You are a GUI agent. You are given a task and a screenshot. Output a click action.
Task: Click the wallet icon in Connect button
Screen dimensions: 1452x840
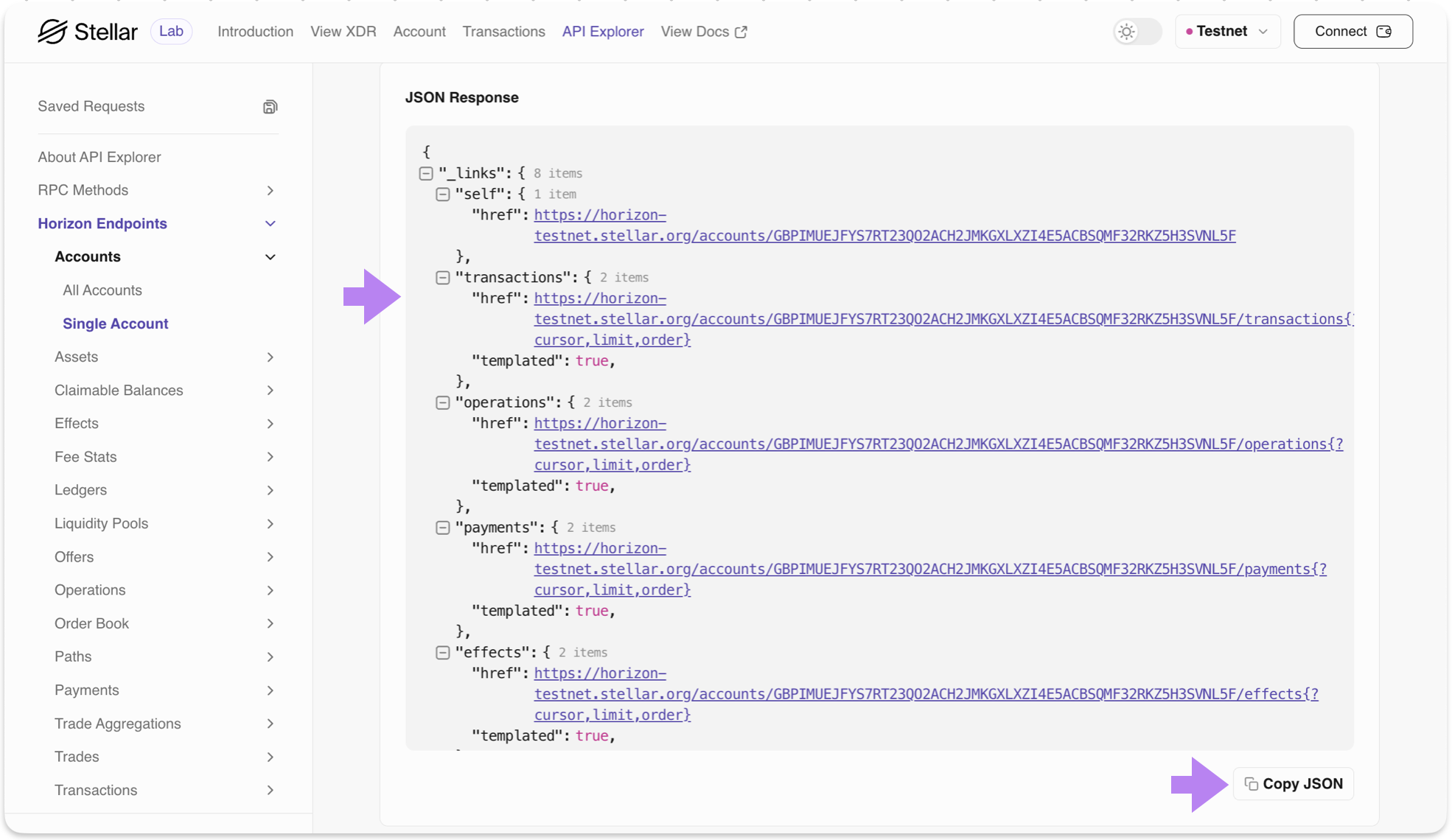click(x=1383, y=32)
